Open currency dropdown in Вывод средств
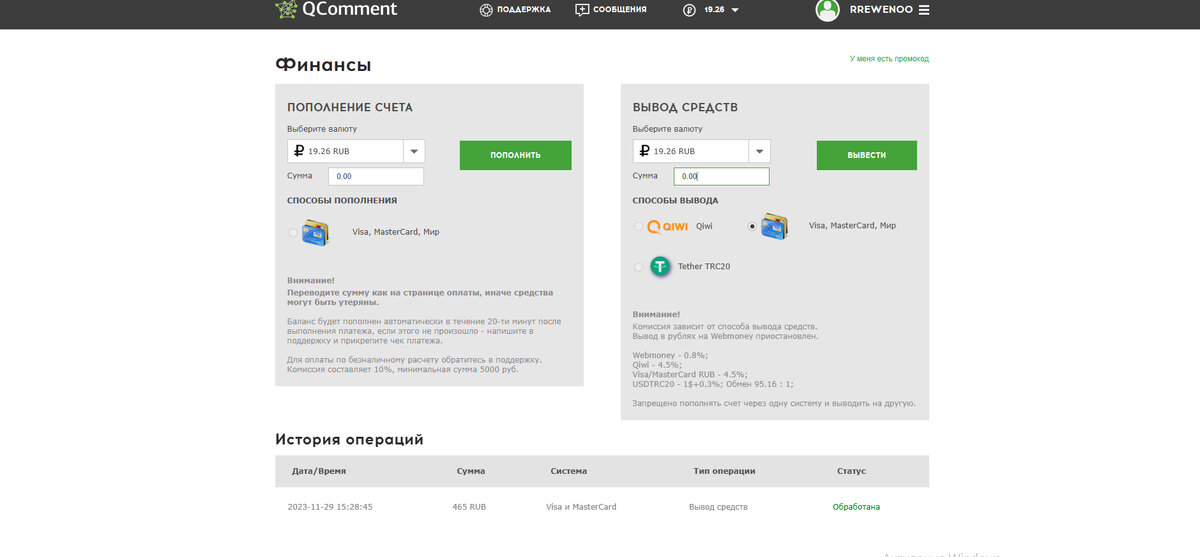Image resolution: width=1200 pixels, height=557 pixels. (x=760, y=151)
